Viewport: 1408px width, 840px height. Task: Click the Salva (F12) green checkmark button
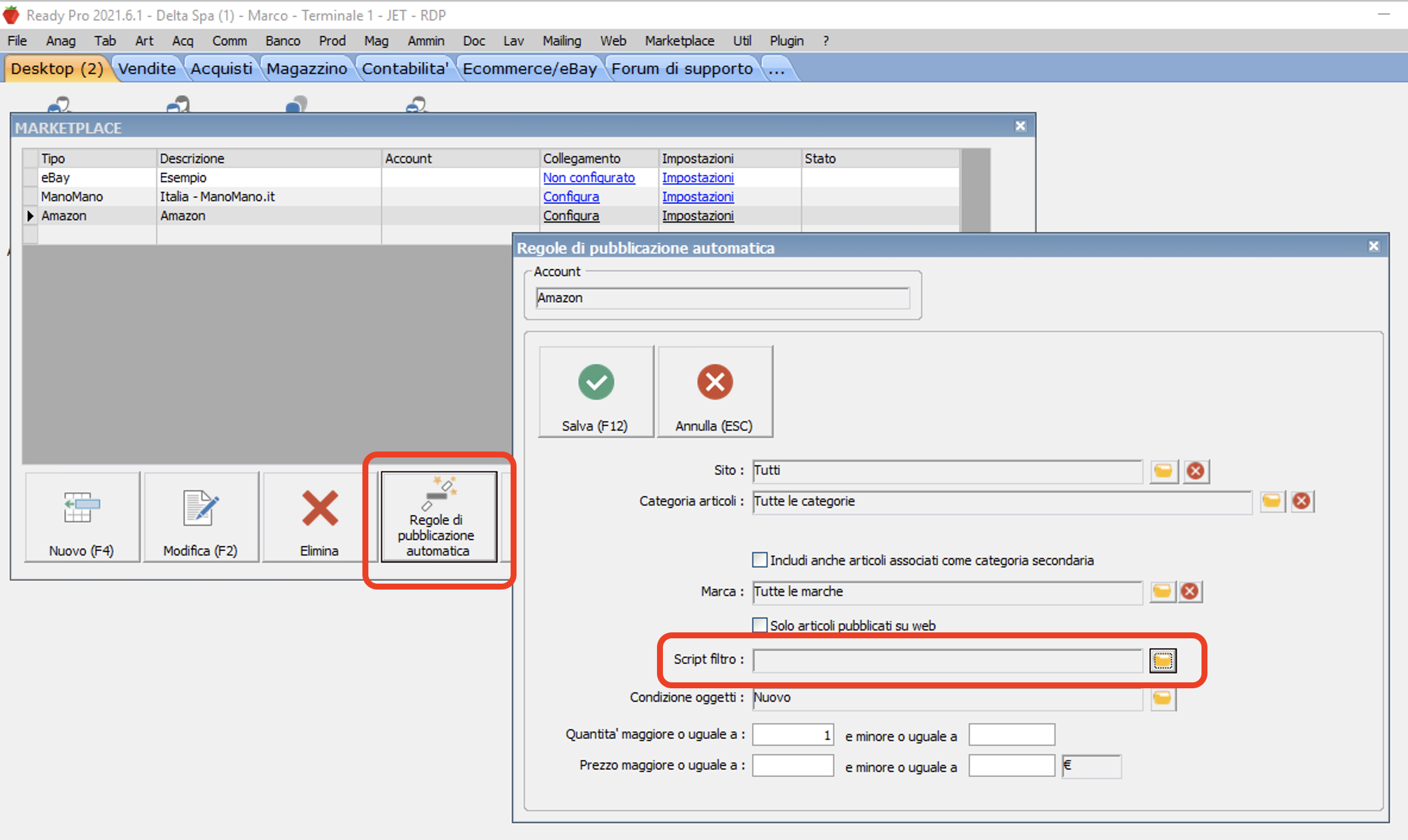[x=596, y=392]
